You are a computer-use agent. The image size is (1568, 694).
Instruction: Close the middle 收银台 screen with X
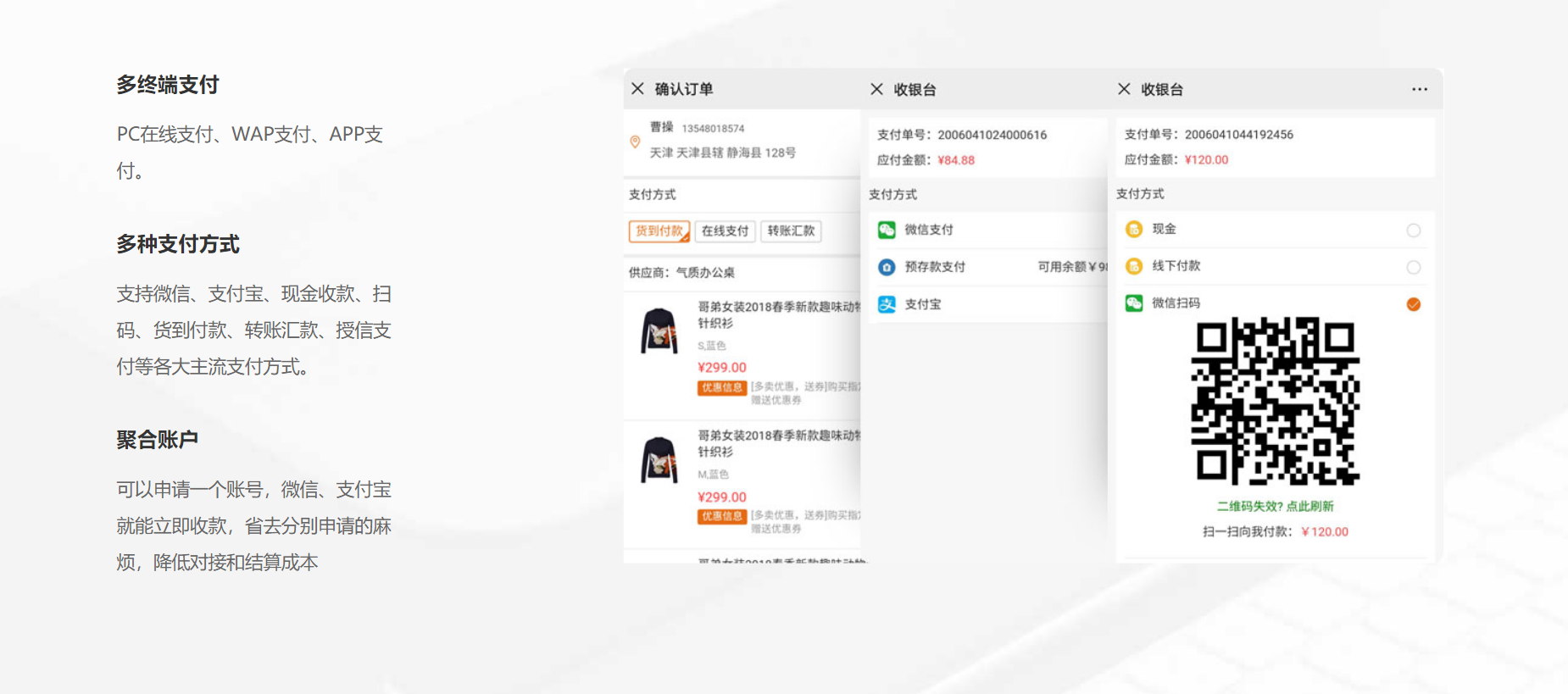pos(877,89)
